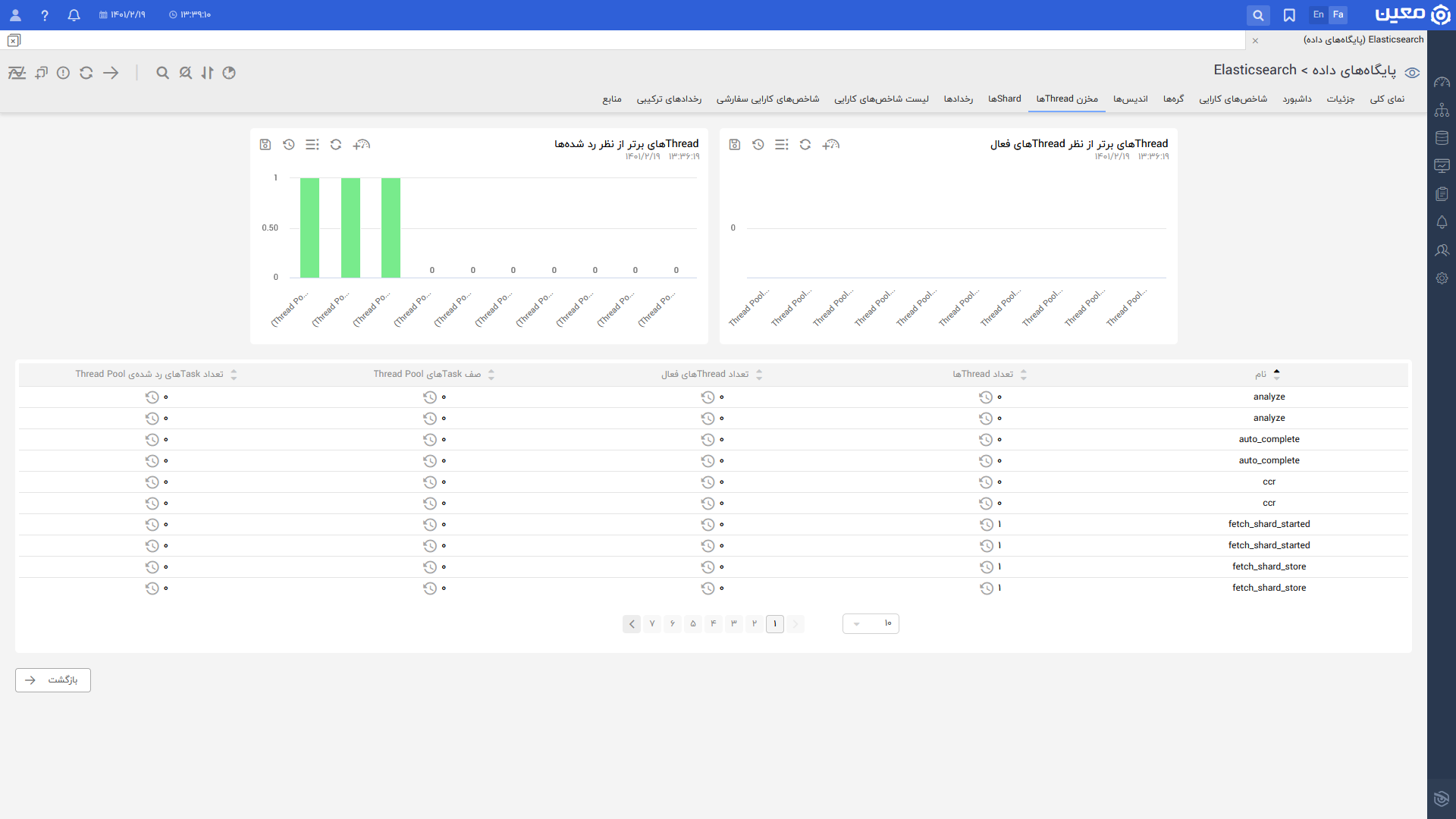The height and width of the screenshot is (819, 1456).
Task: Click the refresh toolbar icon
Action: pyautogui.click(x=86, y=73)
